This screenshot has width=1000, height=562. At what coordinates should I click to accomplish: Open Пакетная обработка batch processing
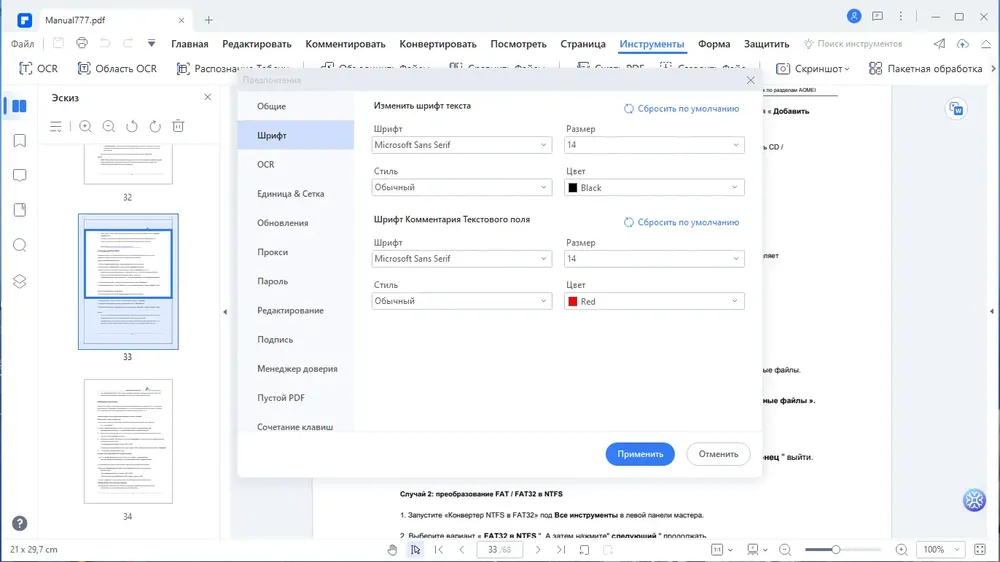[x=925, y=68]
